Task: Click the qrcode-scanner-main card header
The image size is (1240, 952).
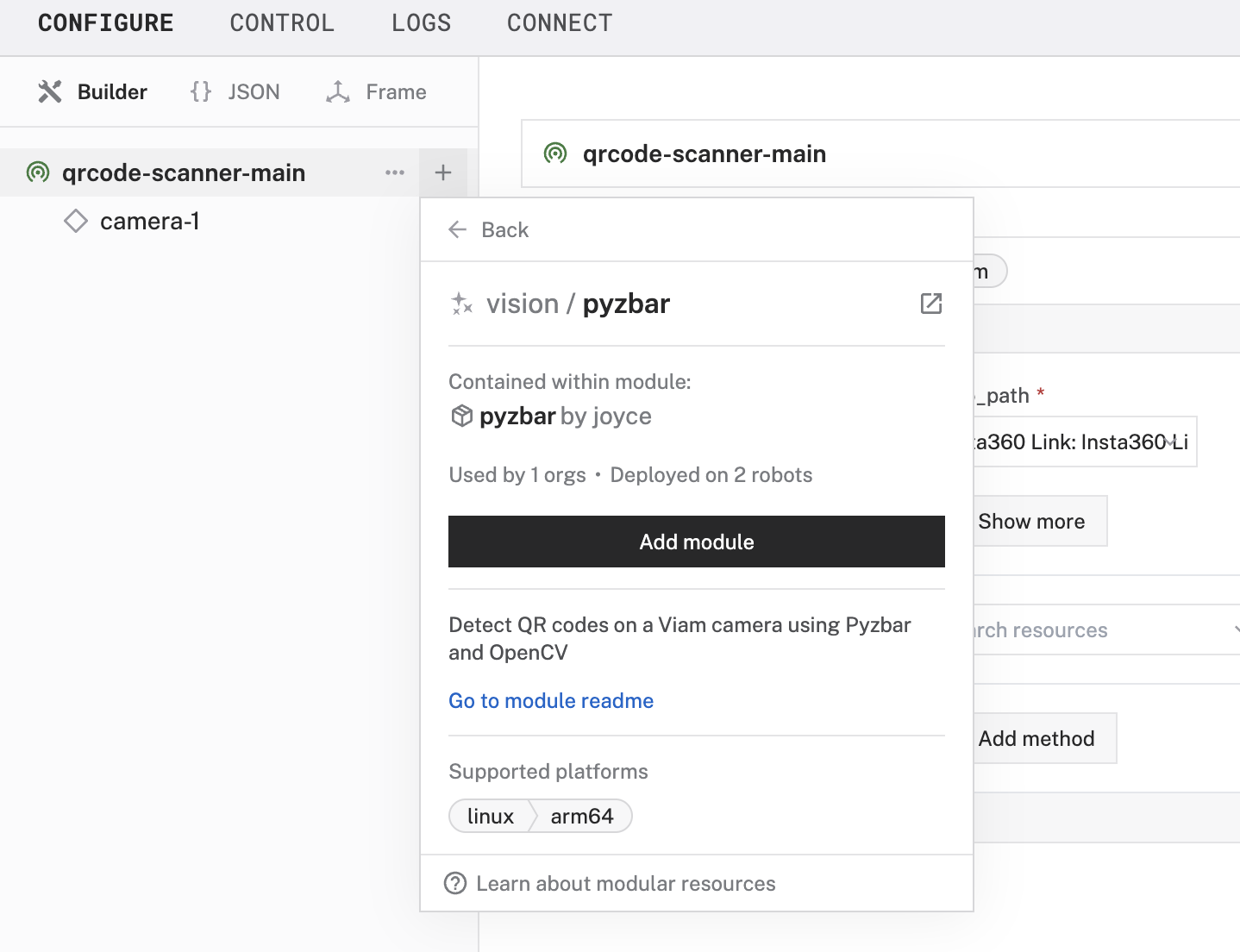Action: (880, 153)
